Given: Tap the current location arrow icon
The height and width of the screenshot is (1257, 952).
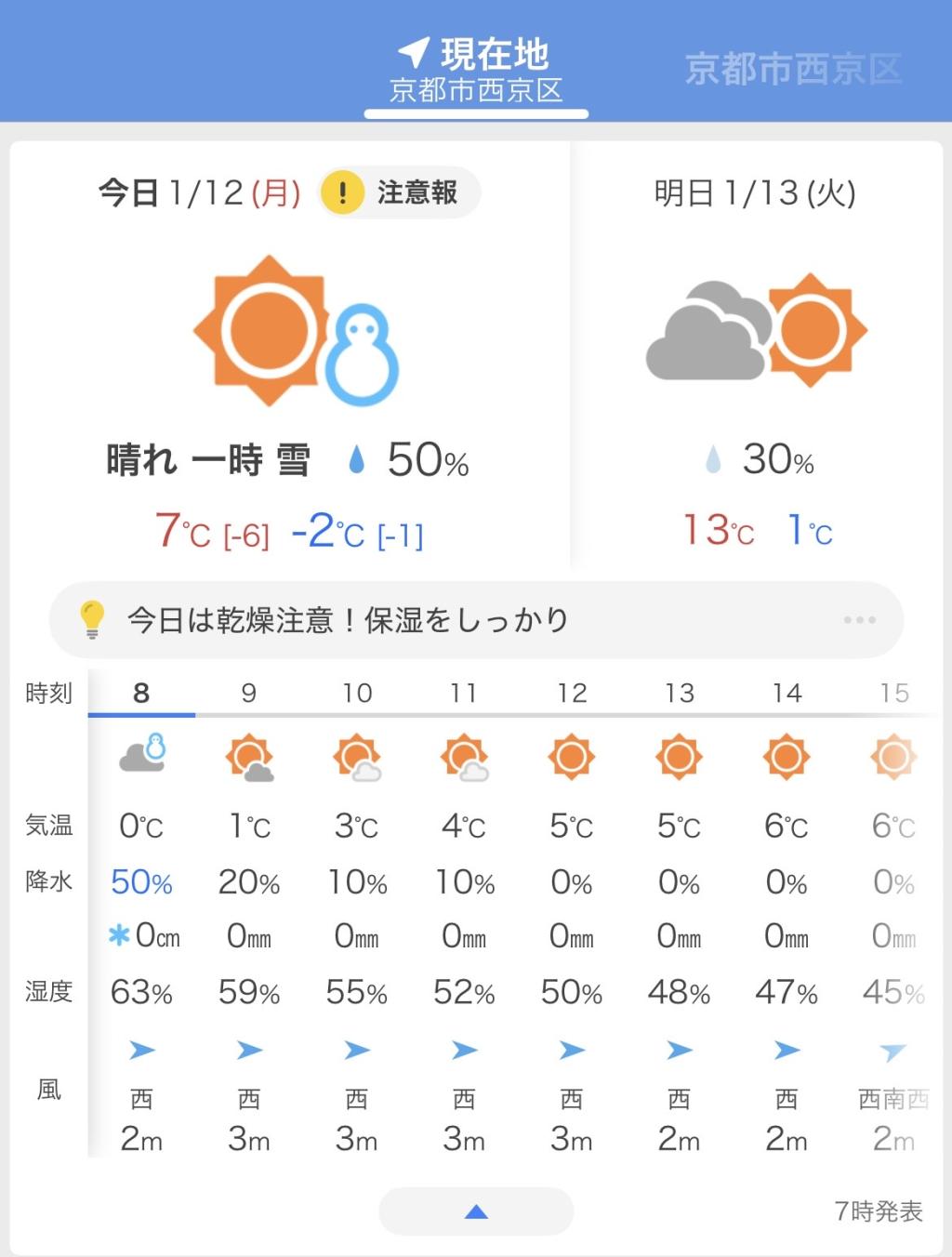Looking at the screenshot, I should pos(414,52).
